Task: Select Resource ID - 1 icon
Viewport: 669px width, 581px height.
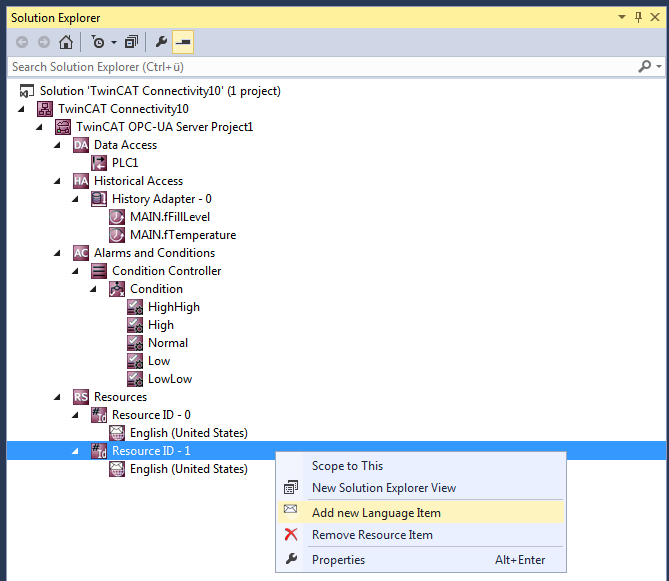Action: [99, 451]
